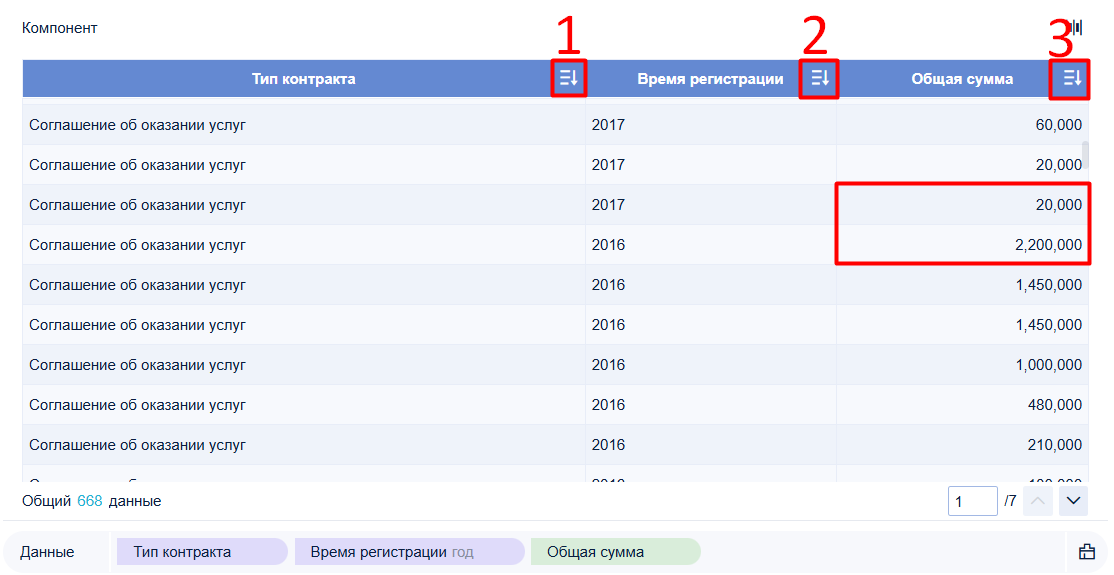Go to previous page with up chevron
1114x575 pixels.
pos(1037,501)
